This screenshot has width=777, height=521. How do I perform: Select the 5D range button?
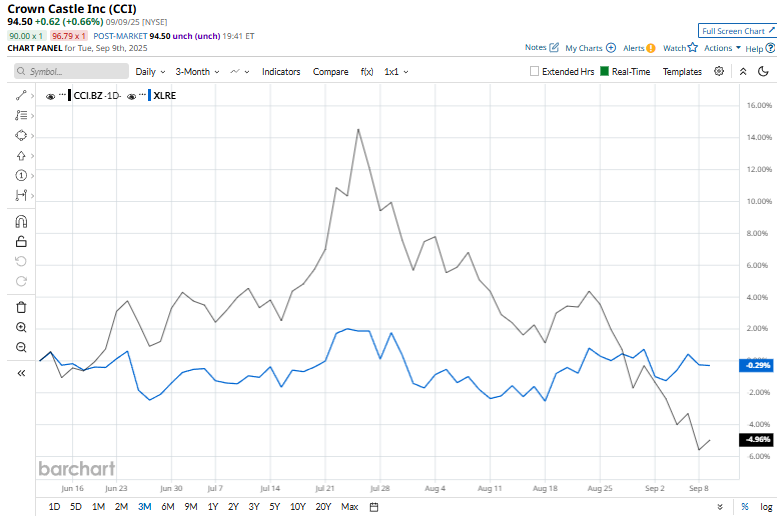point(76,507)
